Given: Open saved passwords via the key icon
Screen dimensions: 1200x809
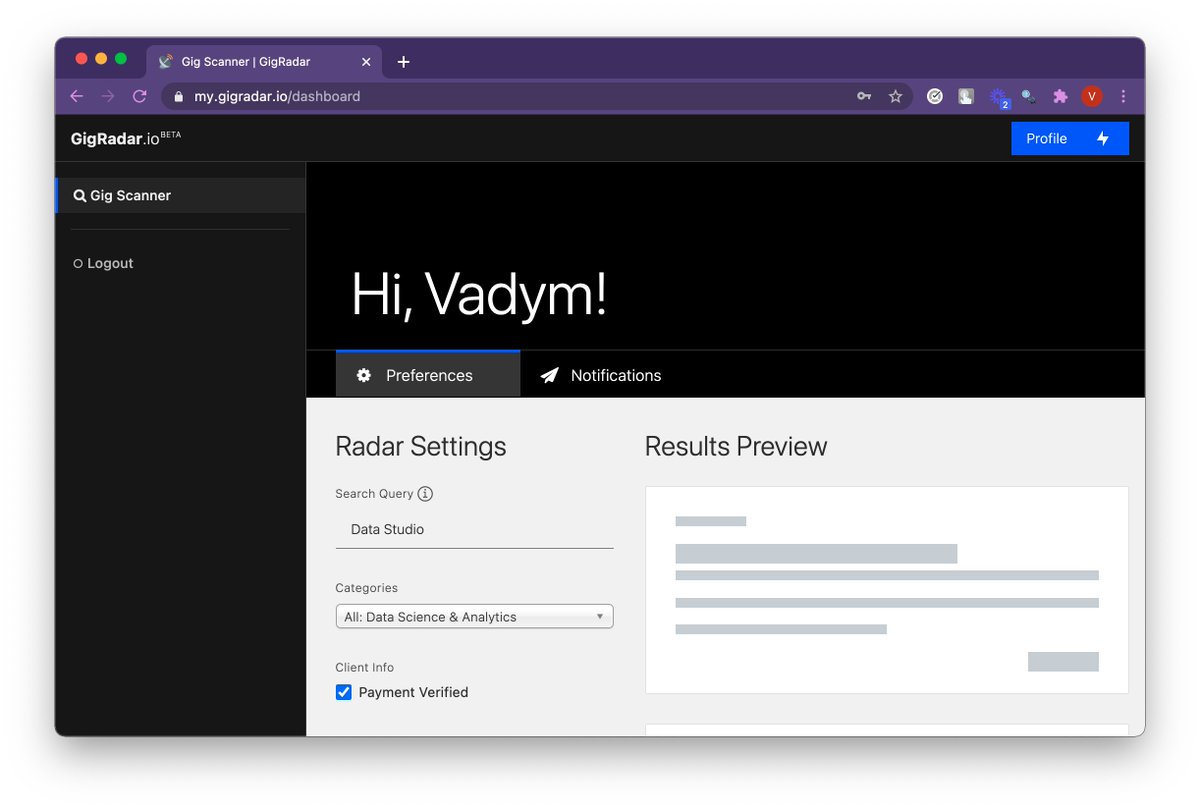Looking at the screenshot, I should click(864, 97).
